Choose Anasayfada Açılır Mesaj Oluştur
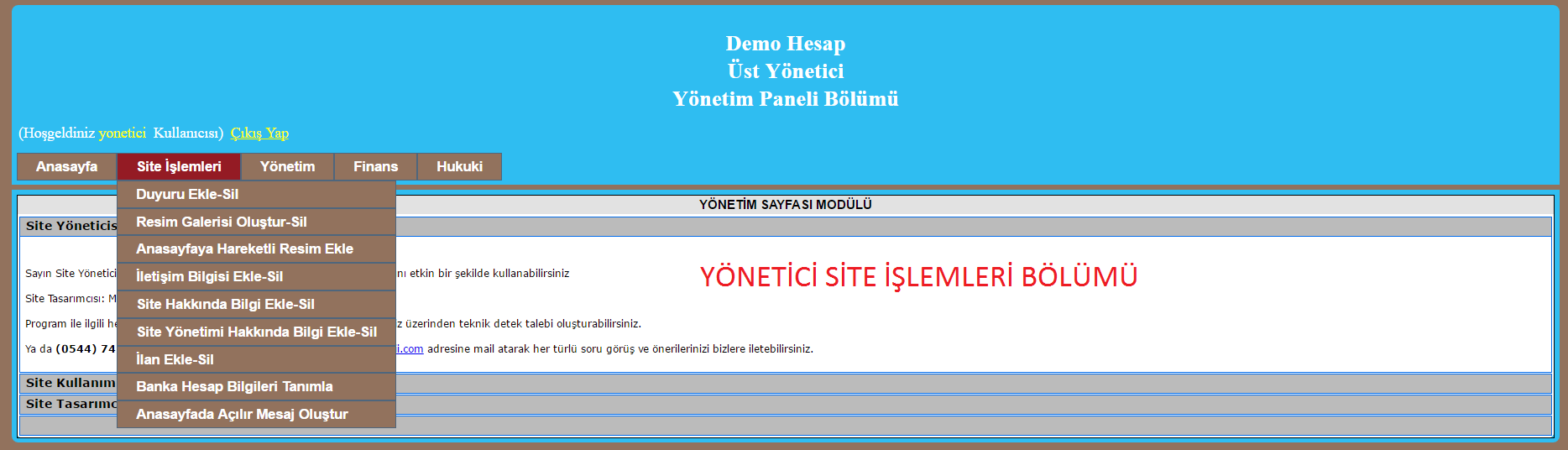 242,414
